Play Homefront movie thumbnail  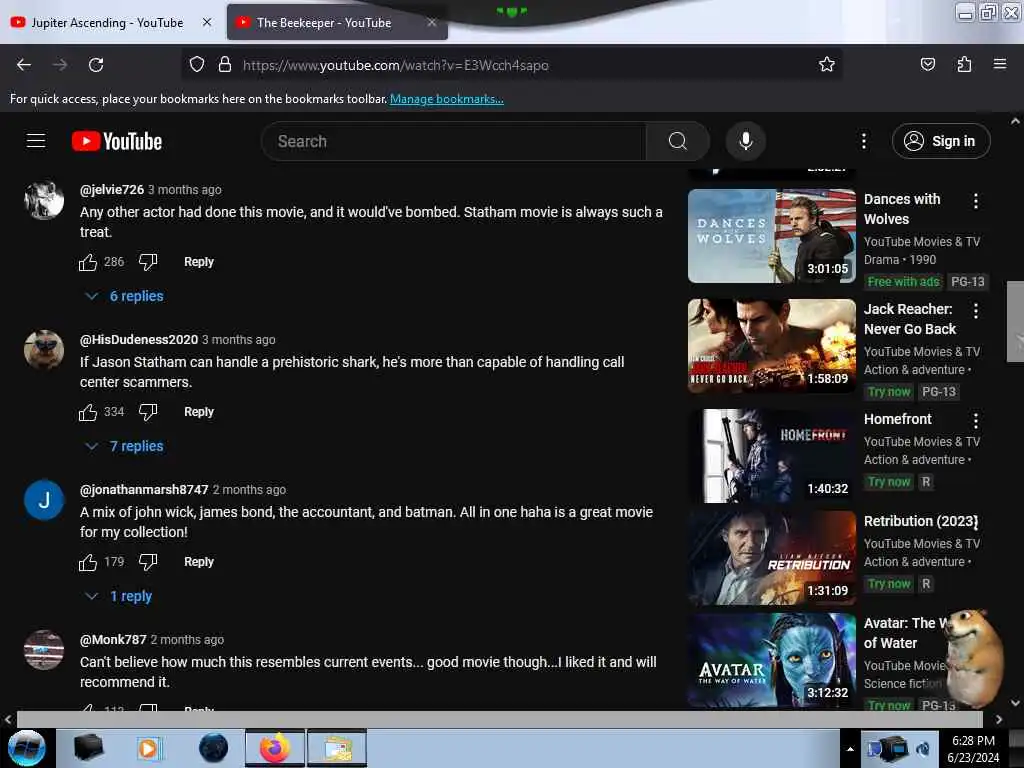pyautogui.click(x=771, y=456)
